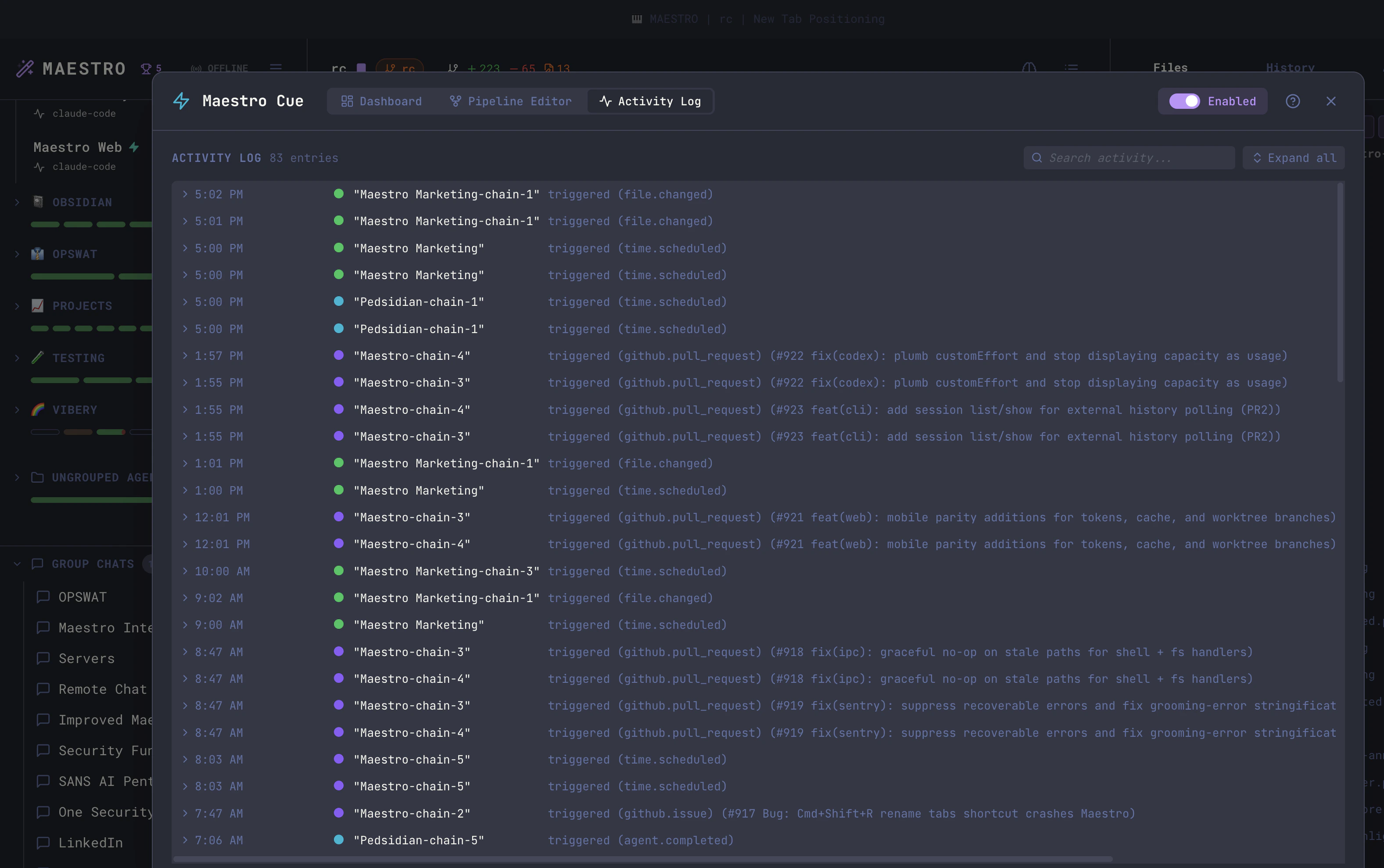Click the OFFLINE broadcast status icon
Screen dimensions: 1384x868
(x=196, y=69)
